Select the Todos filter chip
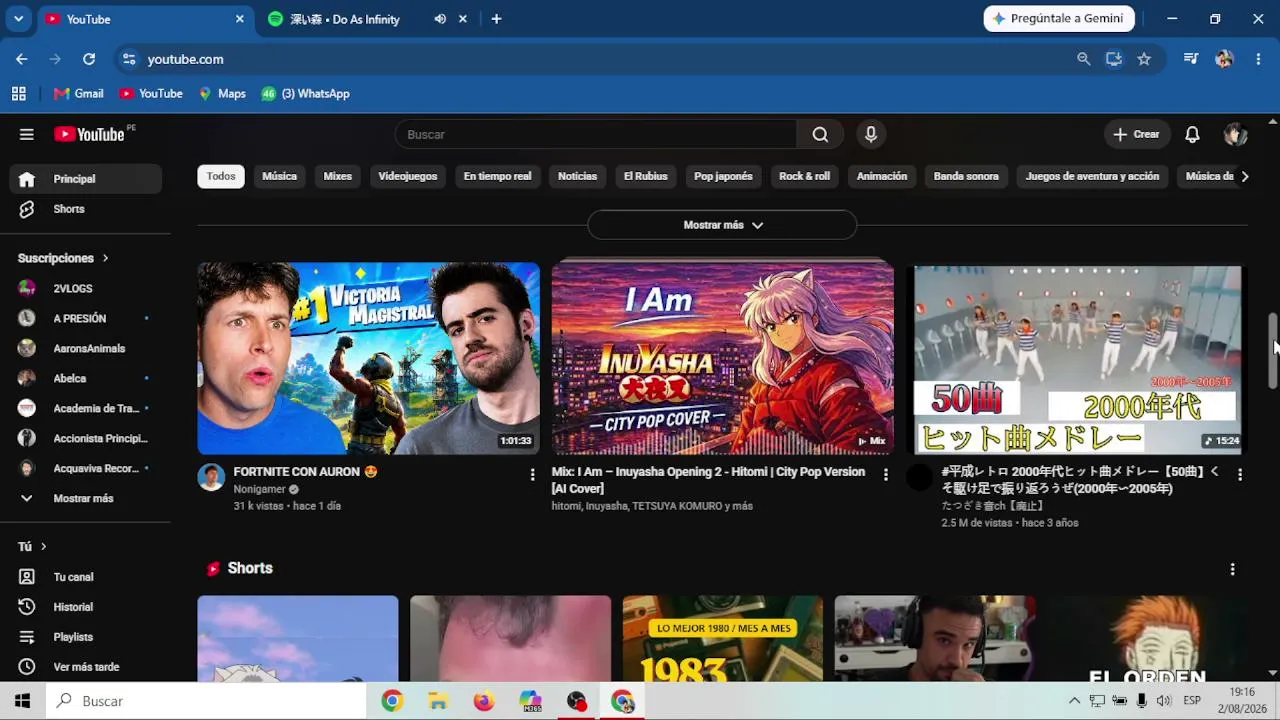Screen dimensions: 1280x720 221,176
